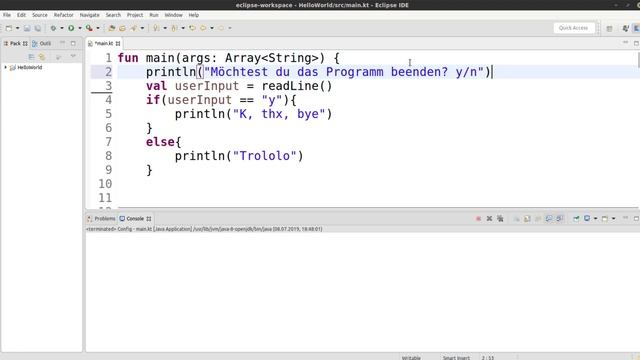Click the Display Selected Console icon
This screenshot has height=360, width=640.
coord(587,219)
